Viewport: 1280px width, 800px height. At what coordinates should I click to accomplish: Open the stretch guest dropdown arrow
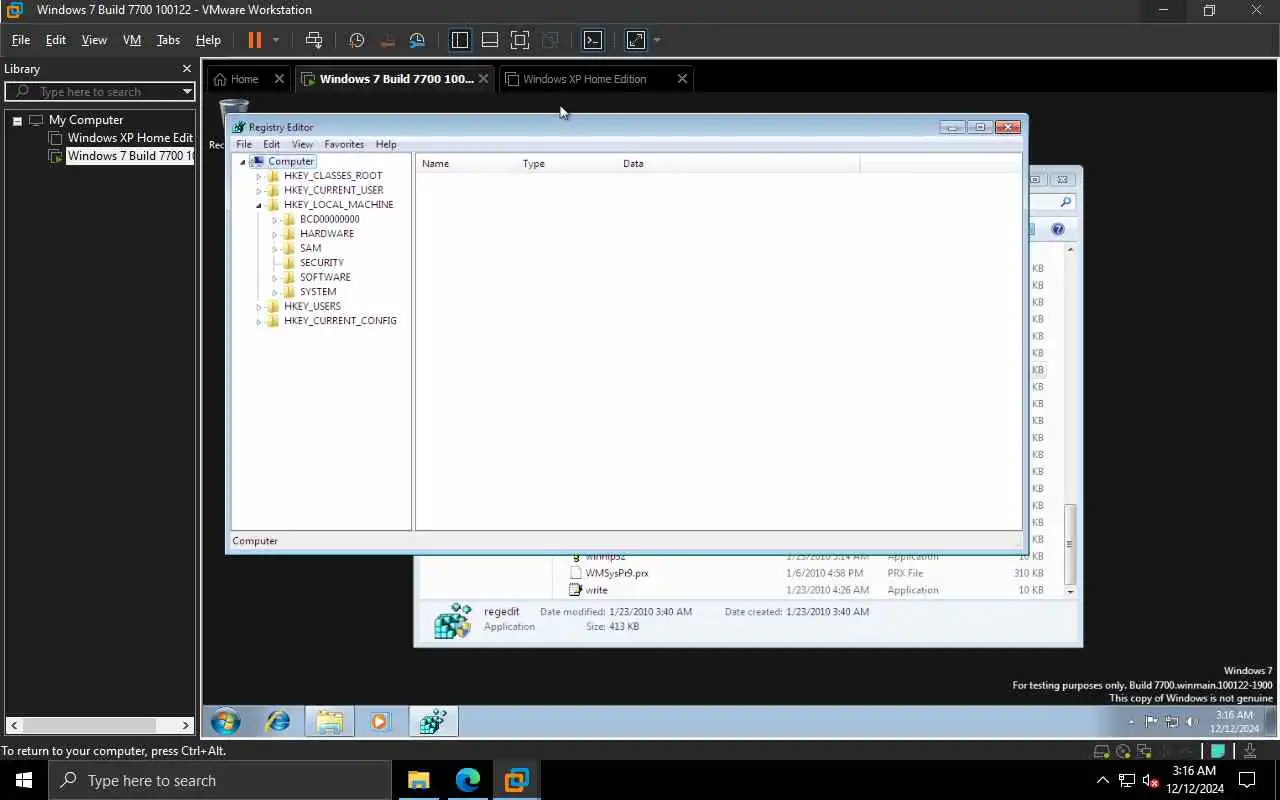[657, 40]
